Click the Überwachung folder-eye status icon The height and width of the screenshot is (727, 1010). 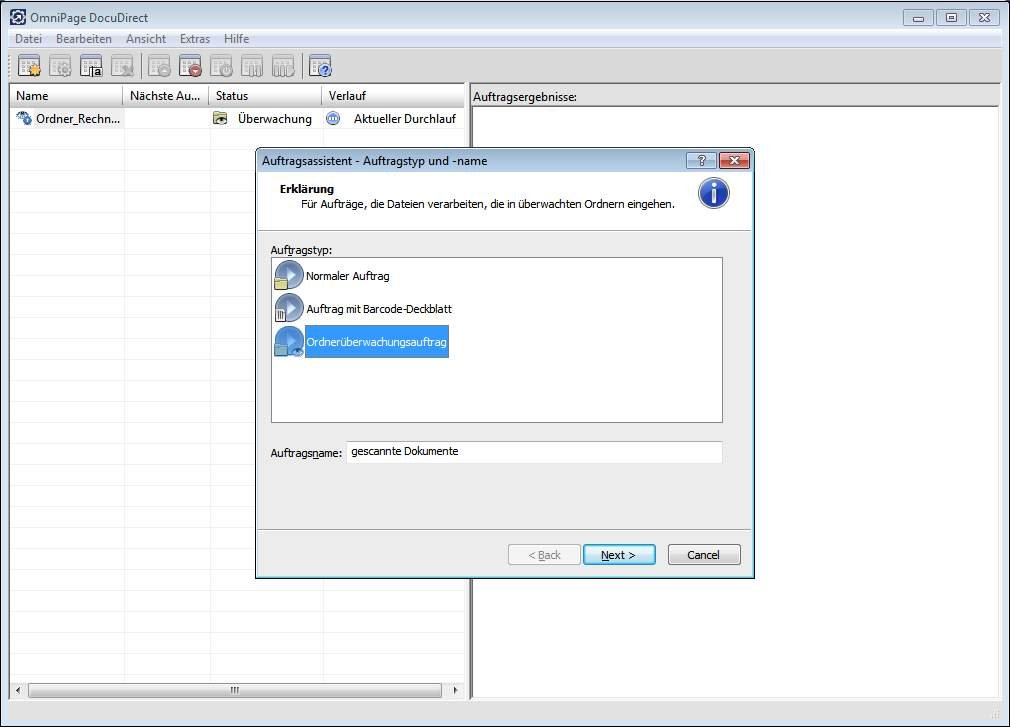[220, 118]
